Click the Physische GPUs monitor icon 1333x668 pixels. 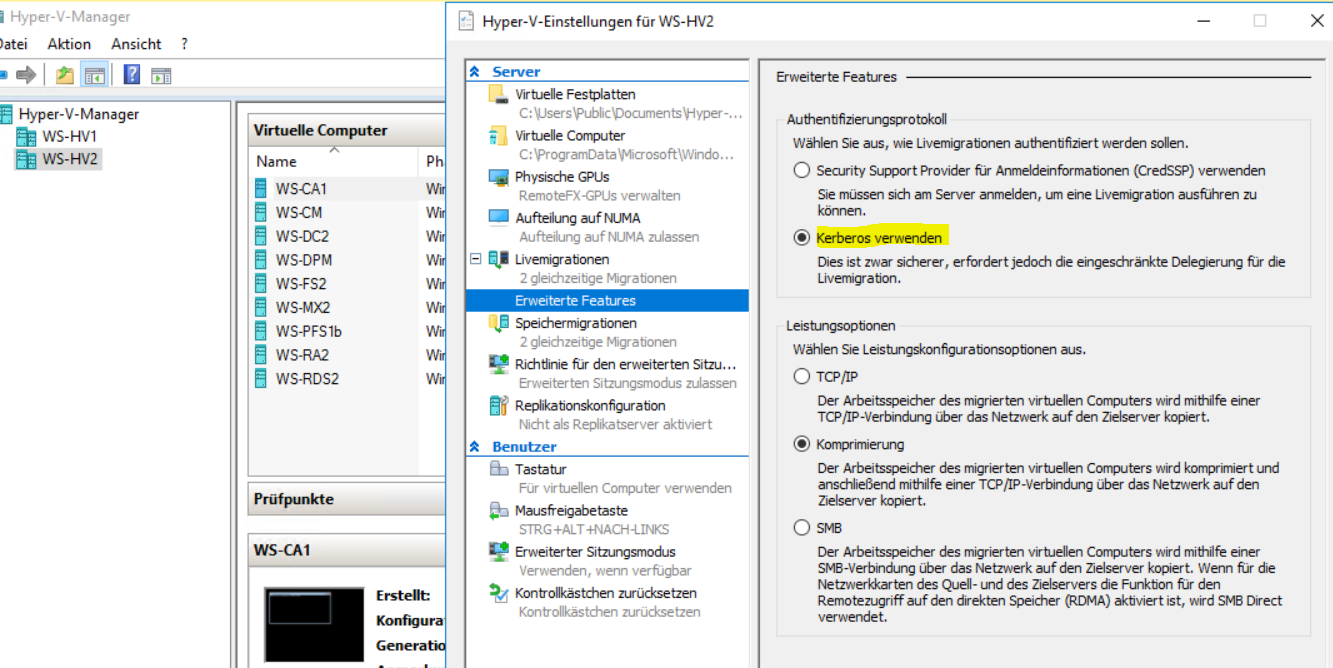pos(499,177)
